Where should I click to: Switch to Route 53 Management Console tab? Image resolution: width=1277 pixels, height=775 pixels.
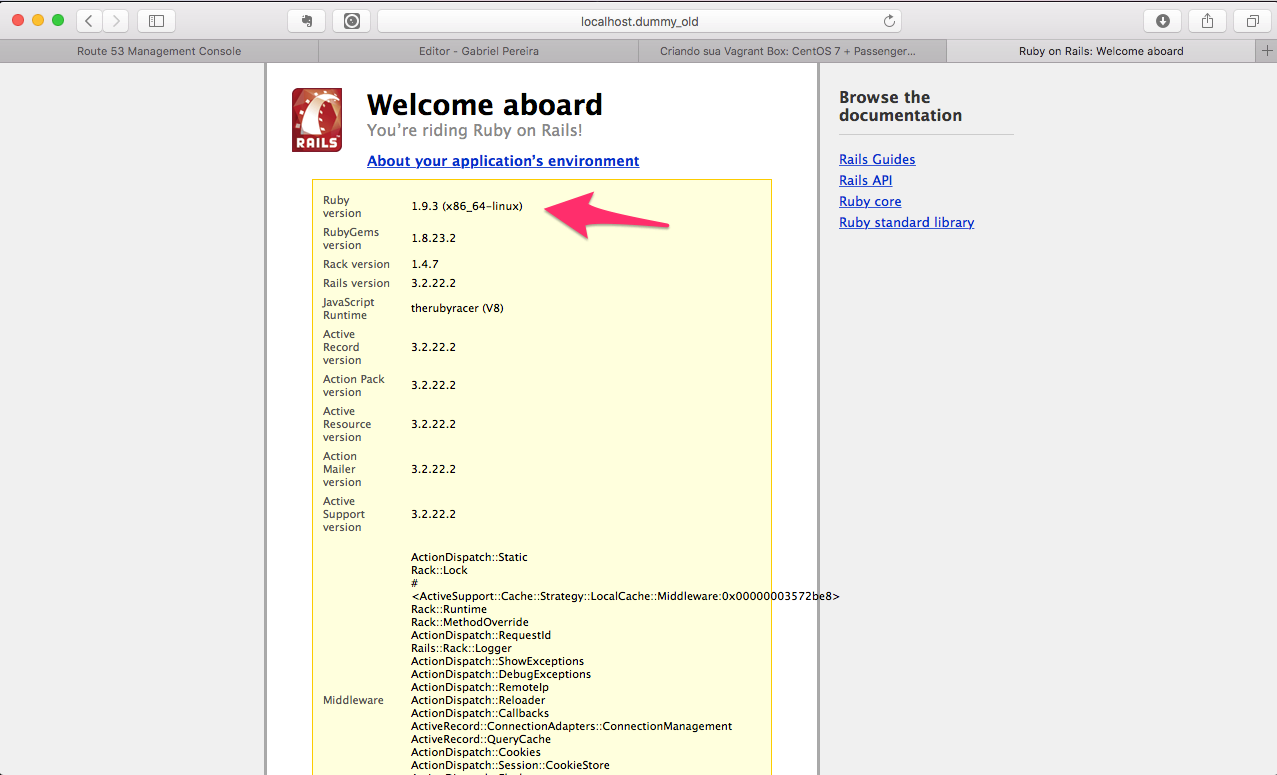[x=159, y=51]
